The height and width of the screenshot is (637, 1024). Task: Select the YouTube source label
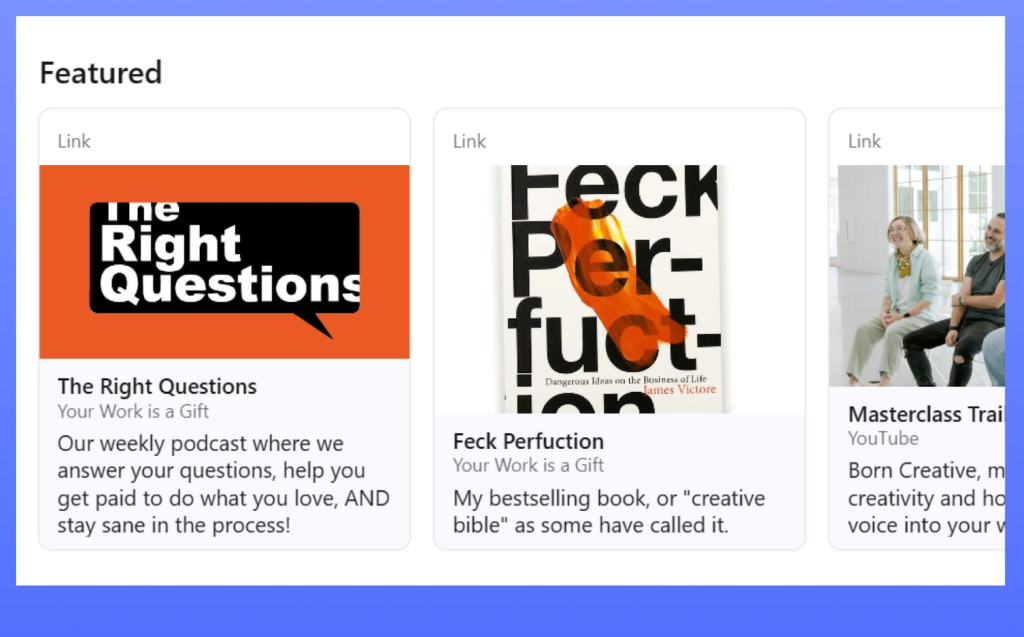883,438
